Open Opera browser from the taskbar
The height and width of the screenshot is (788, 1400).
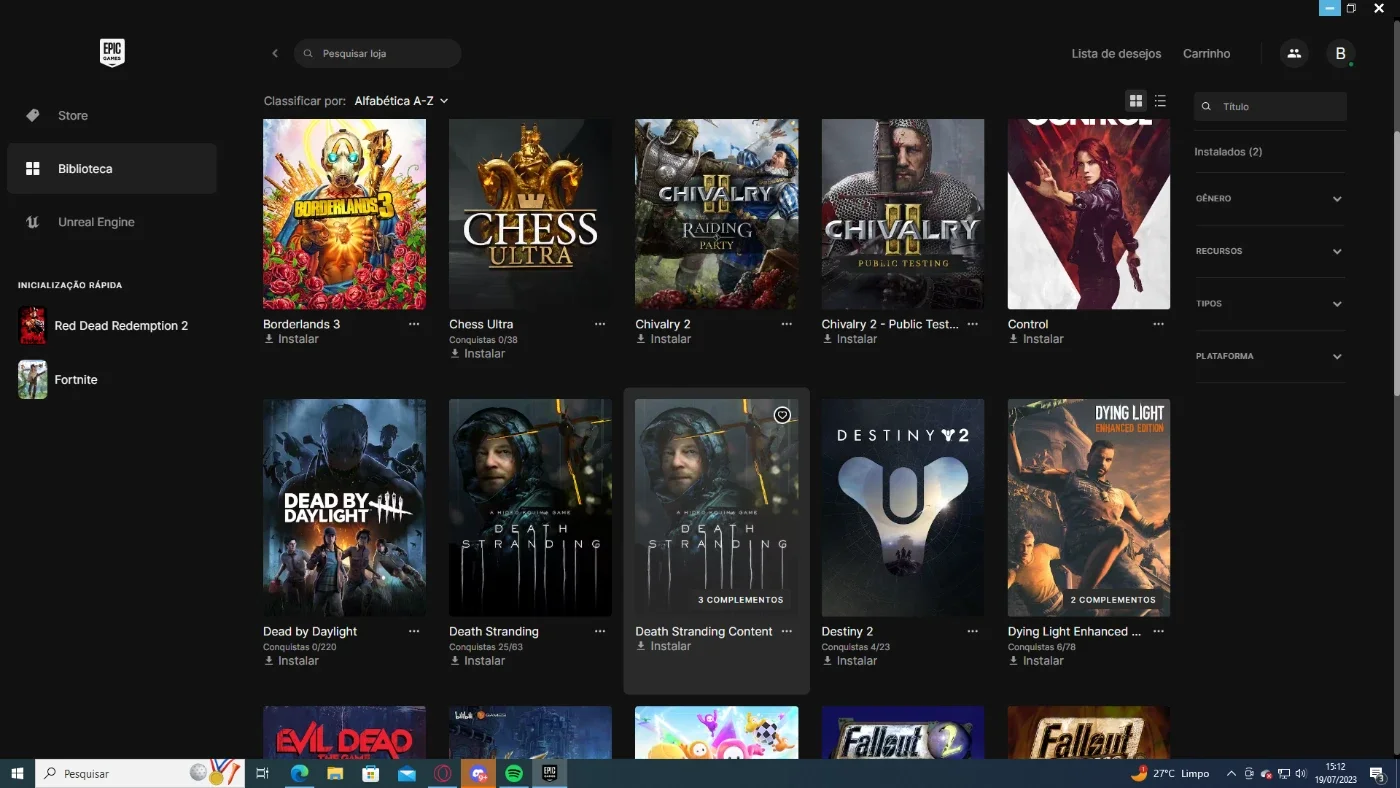click(x=442, y=773)
